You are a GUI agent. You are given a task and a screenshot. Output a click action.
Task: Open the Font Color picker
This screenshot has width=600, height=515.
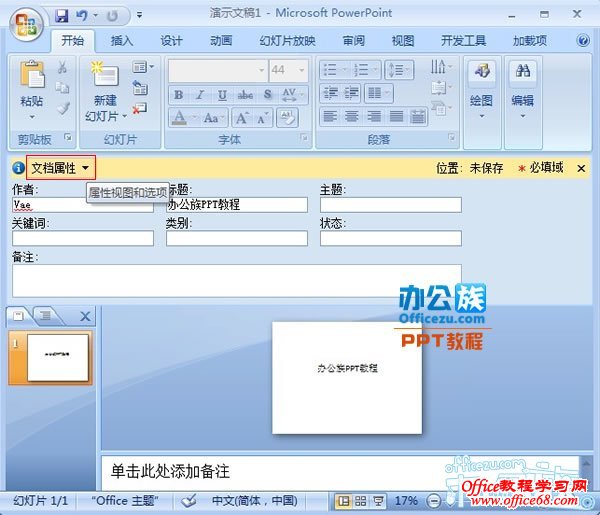click(183, 117)
